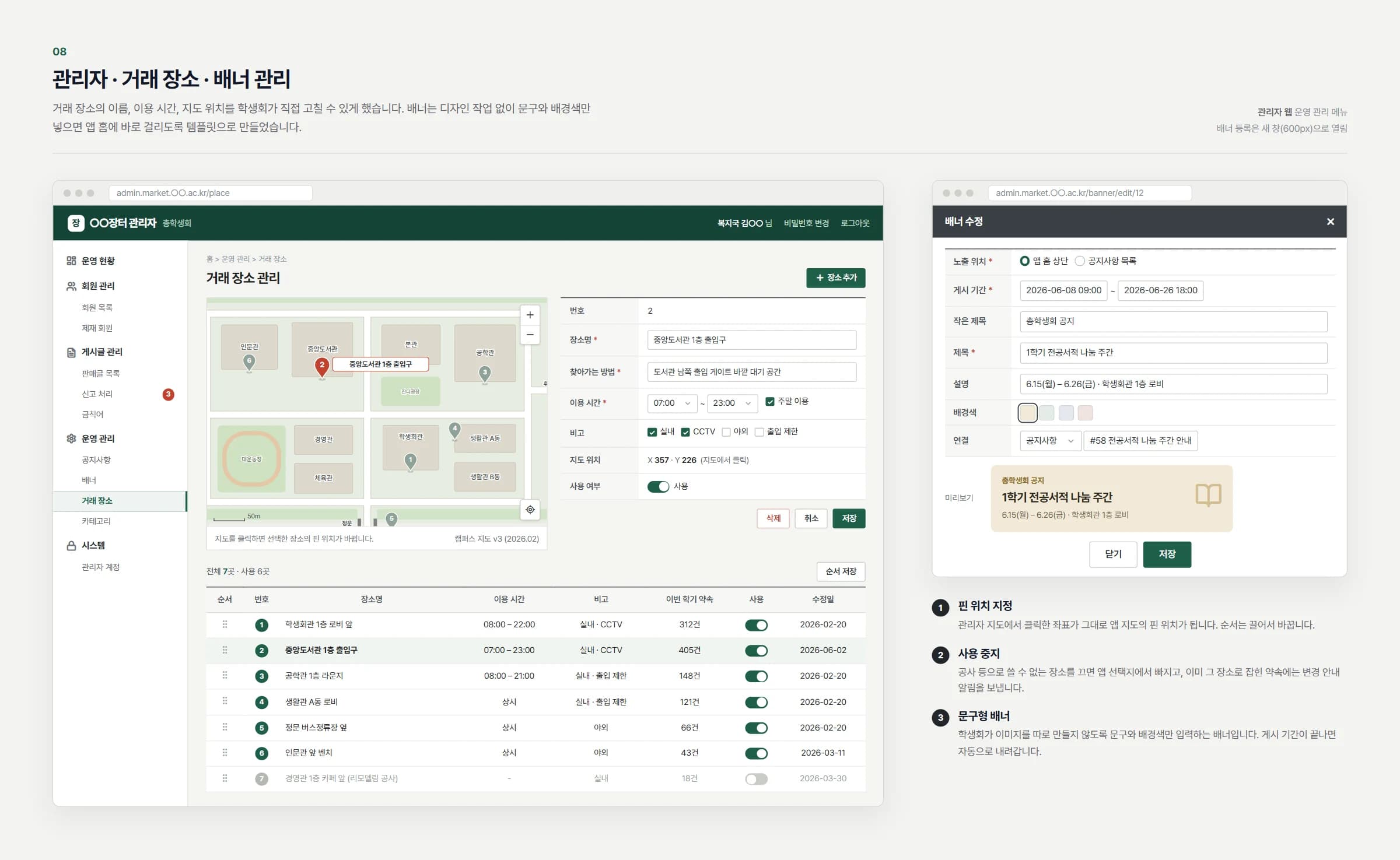
Task: Click the 회원 관리 people icon
Action: (x=71, y=286)
